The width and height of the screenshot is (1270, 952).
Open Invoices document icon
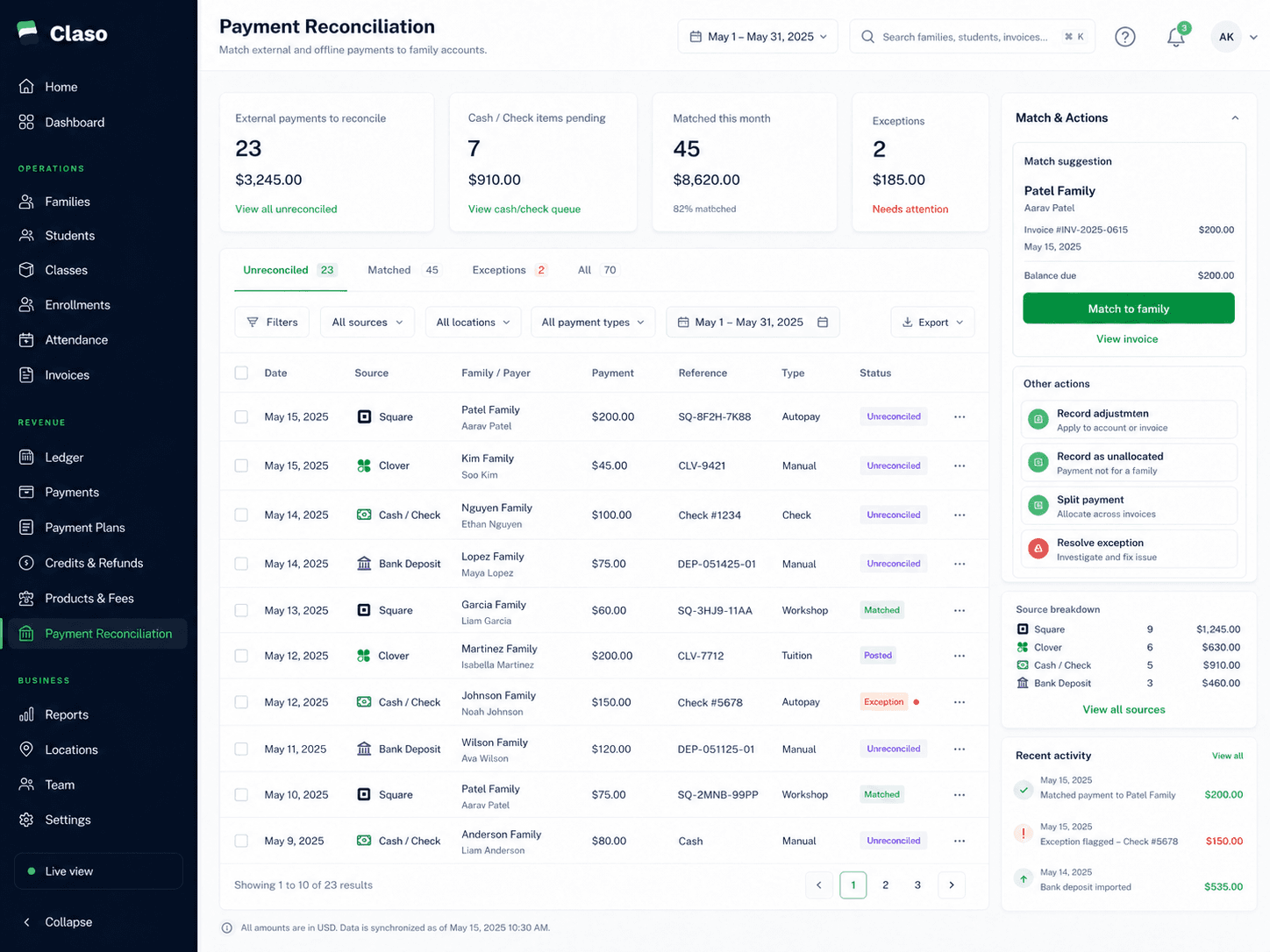coord(26,375)
